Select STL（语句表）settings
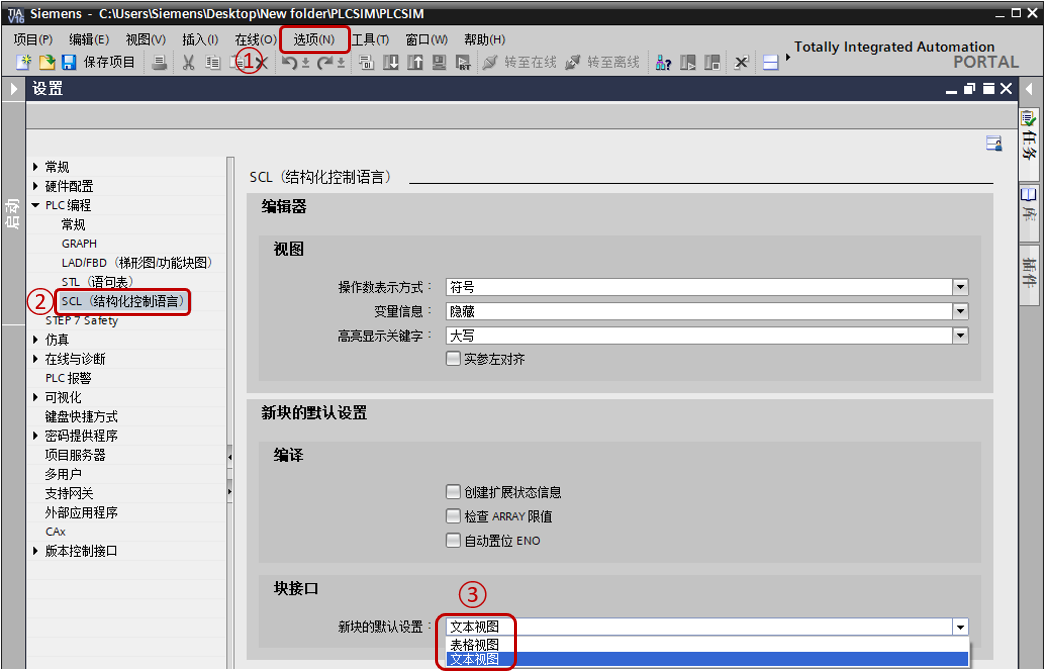 tap(98, 282)
